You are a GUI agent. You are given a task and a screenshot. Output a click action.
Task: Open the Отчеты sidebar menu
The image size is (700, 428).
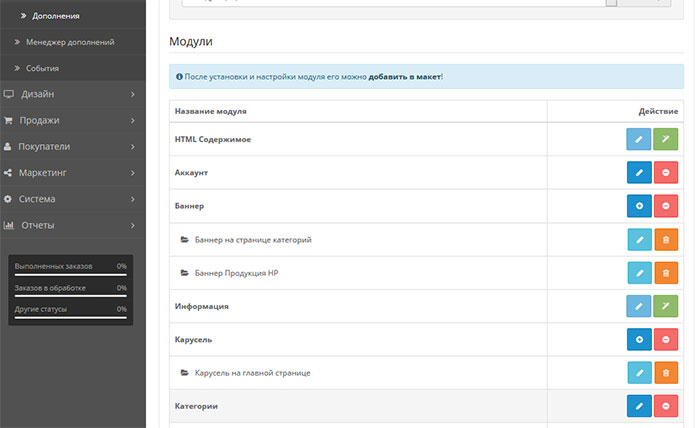click(x=72, y=224)
